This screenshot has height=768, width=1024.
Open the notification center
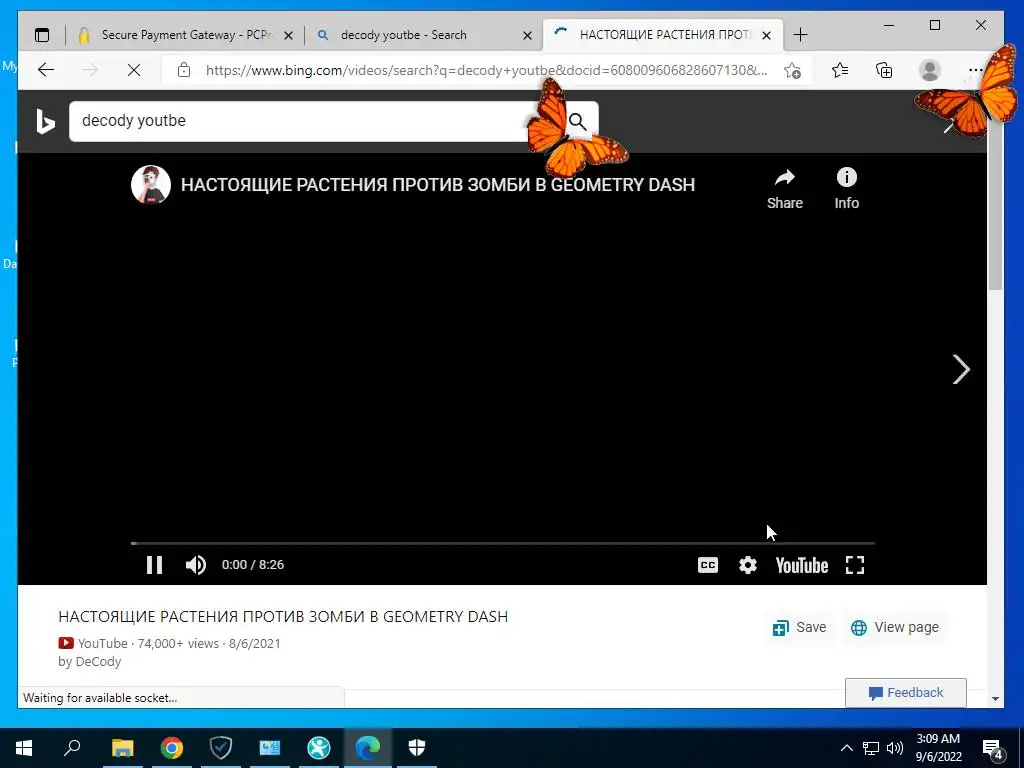(993, 748)
